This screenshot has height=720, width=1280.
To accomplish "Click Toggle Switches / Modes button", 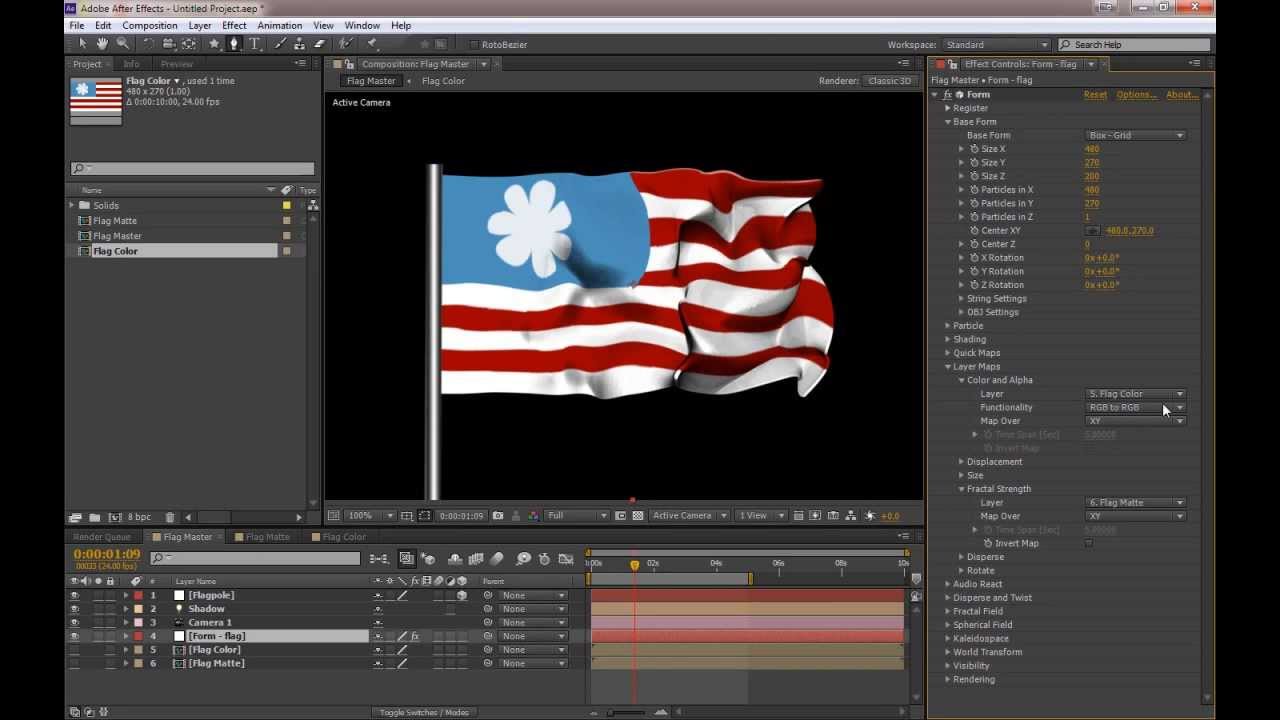I will 424,713.
